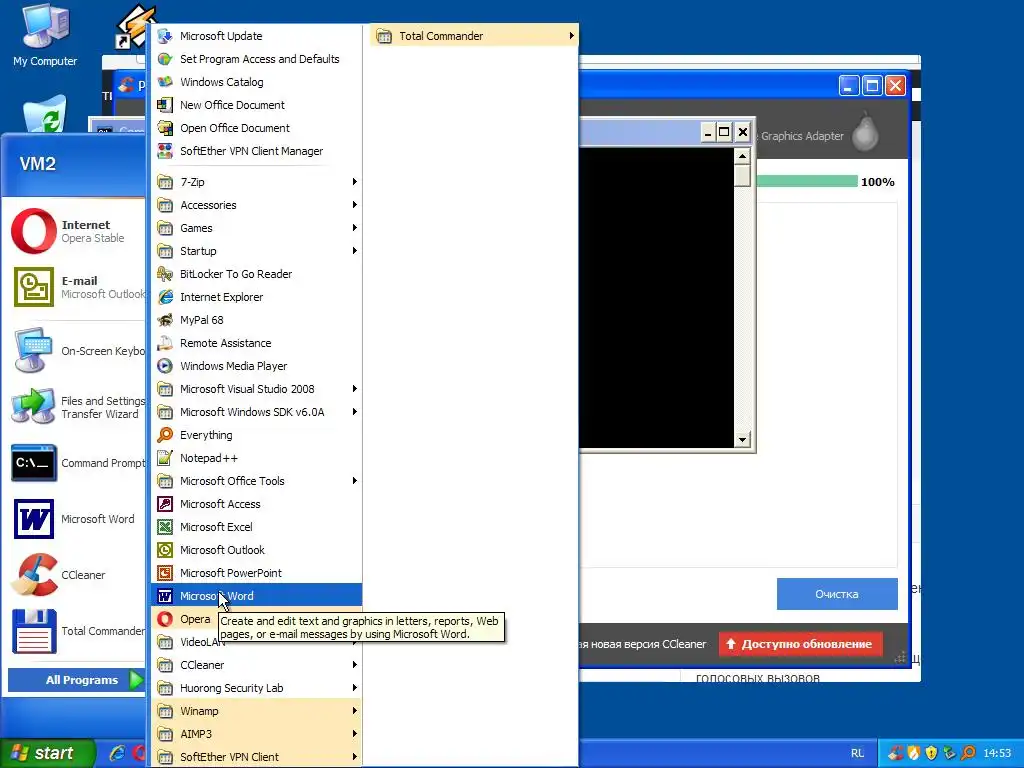Image resolution: width=1024 pixels, height=768 pixels.
Task: Open the AIMP3 program folder
Action: click(x=256, y=733)
